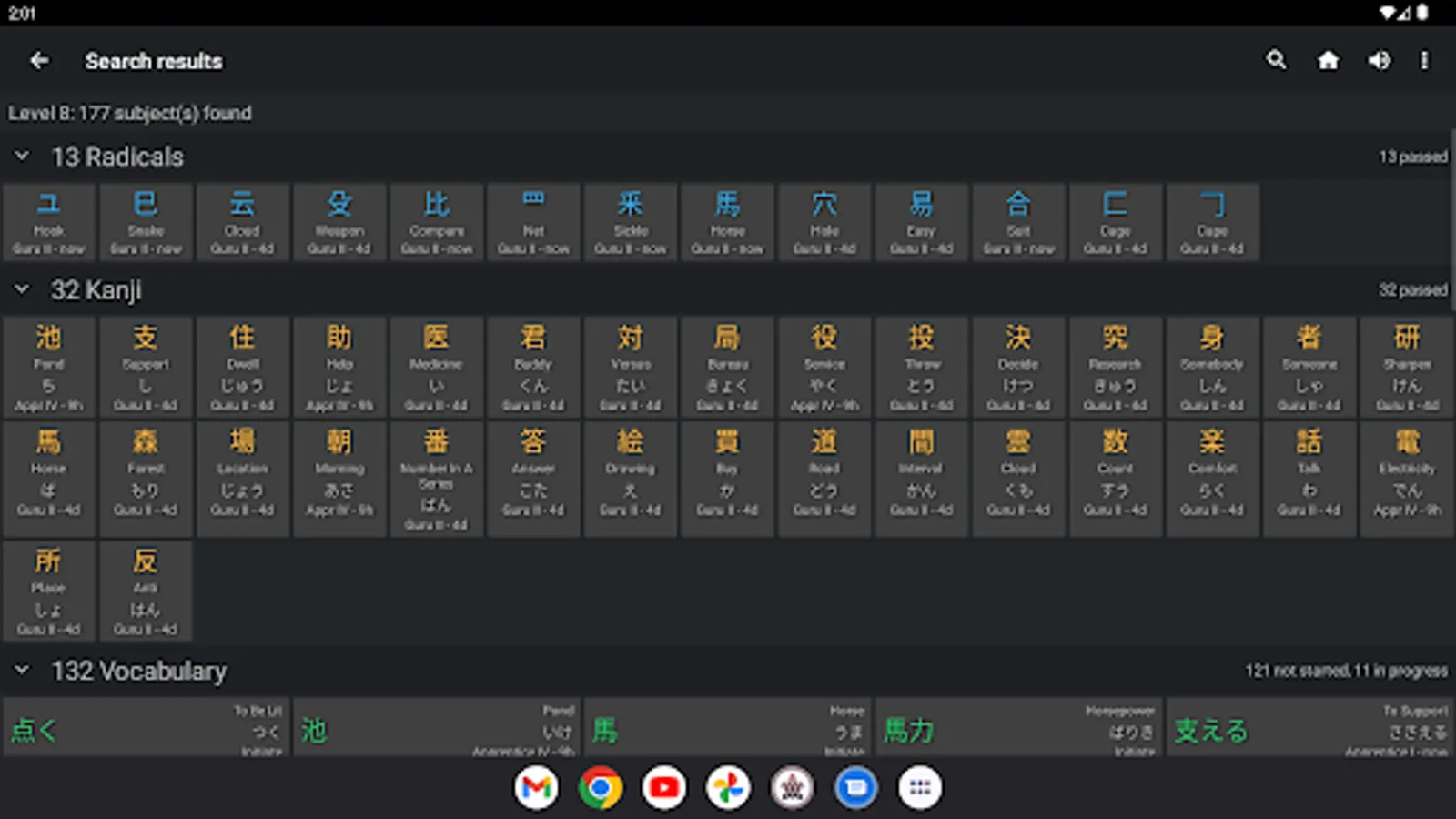The height and width of the screenshot is (819, 1456).
Task: Open the app drawer grid icon
Action: 919,787
